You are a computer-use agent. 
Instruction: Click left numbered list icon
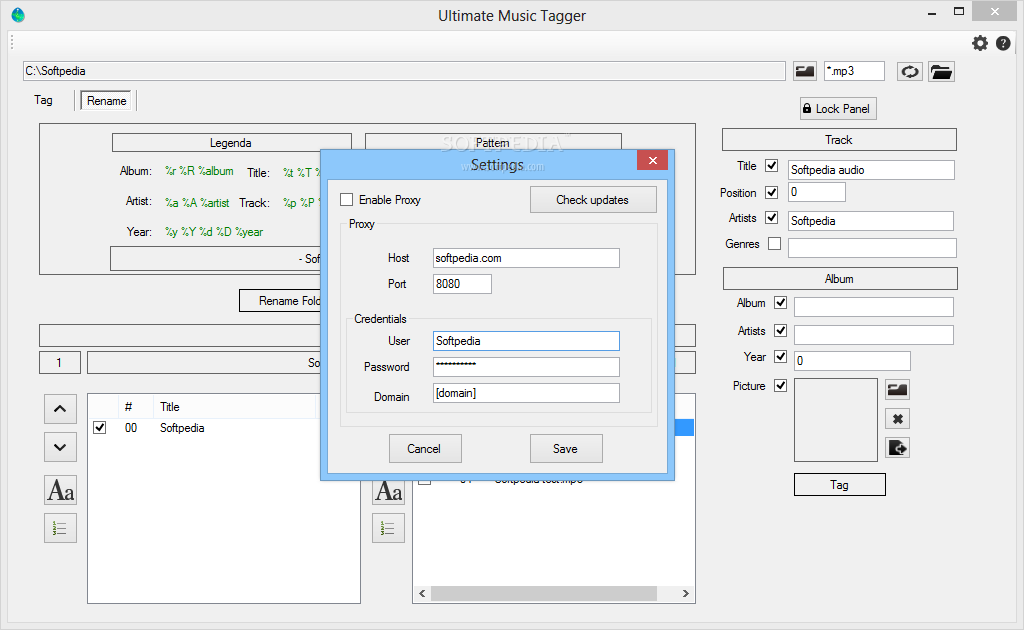coord(60,528)
